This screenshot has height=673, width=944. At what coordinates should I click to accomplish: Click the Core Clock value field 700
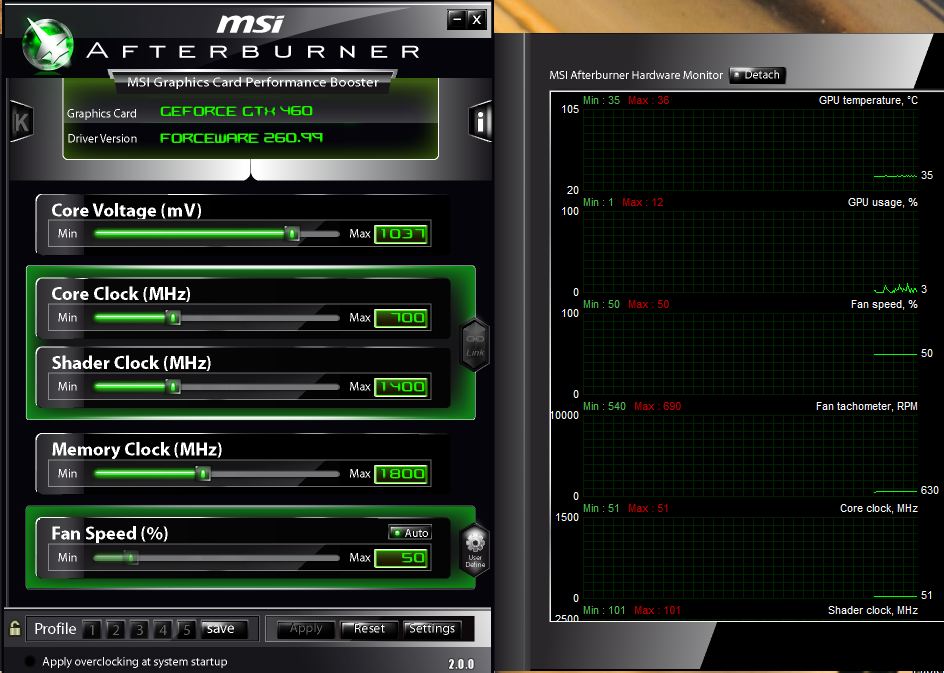pyautogui.click(x=401, y=318)
